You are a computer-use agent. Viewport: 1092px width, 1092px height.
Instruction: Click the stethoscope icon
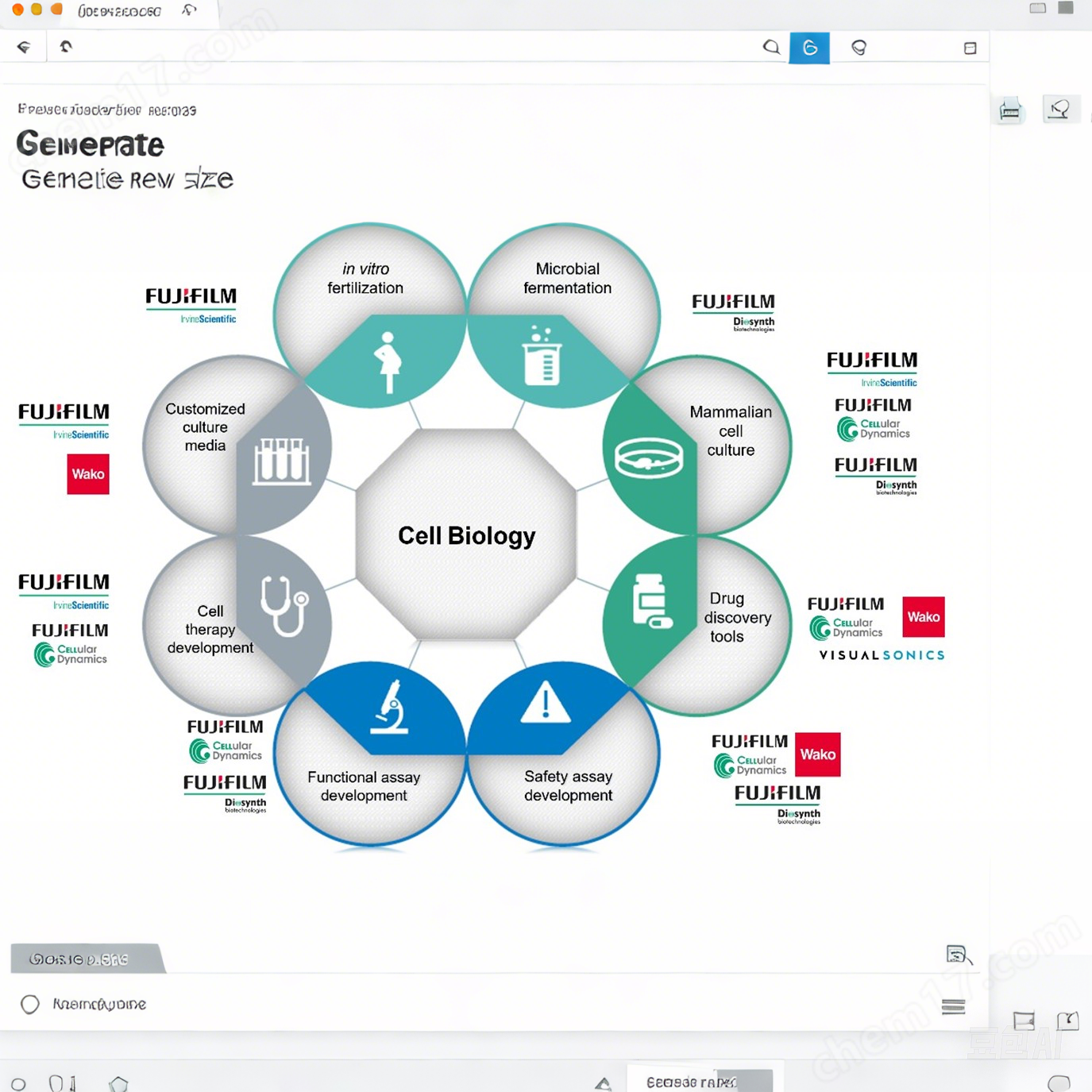pos(284,606)
